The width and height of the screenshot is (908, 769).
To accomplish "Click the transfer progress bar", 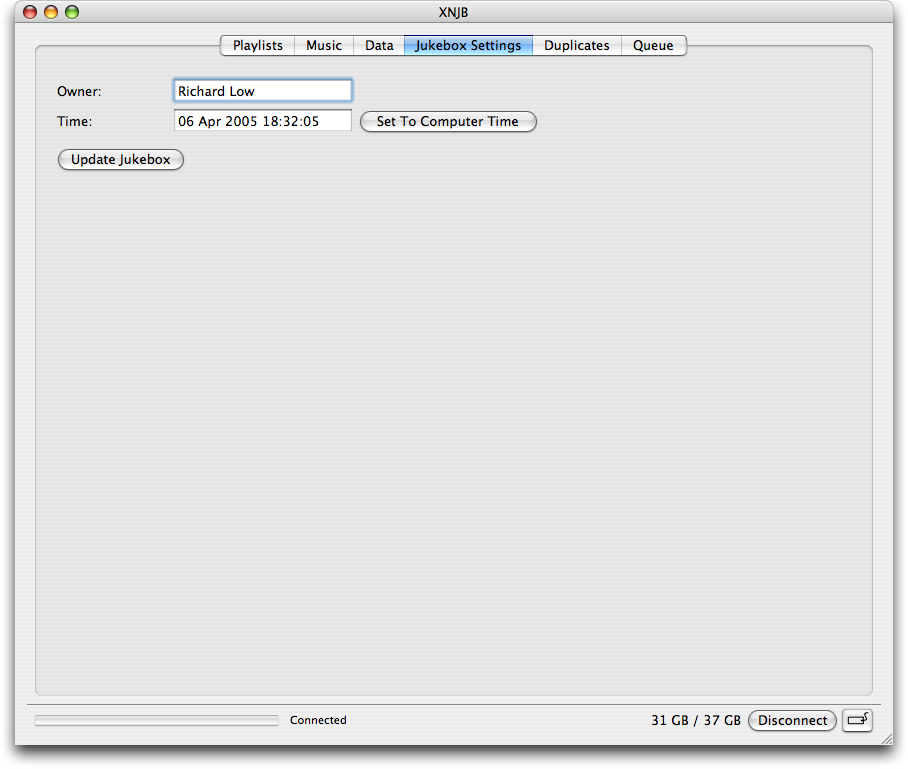I will point(156,720).
